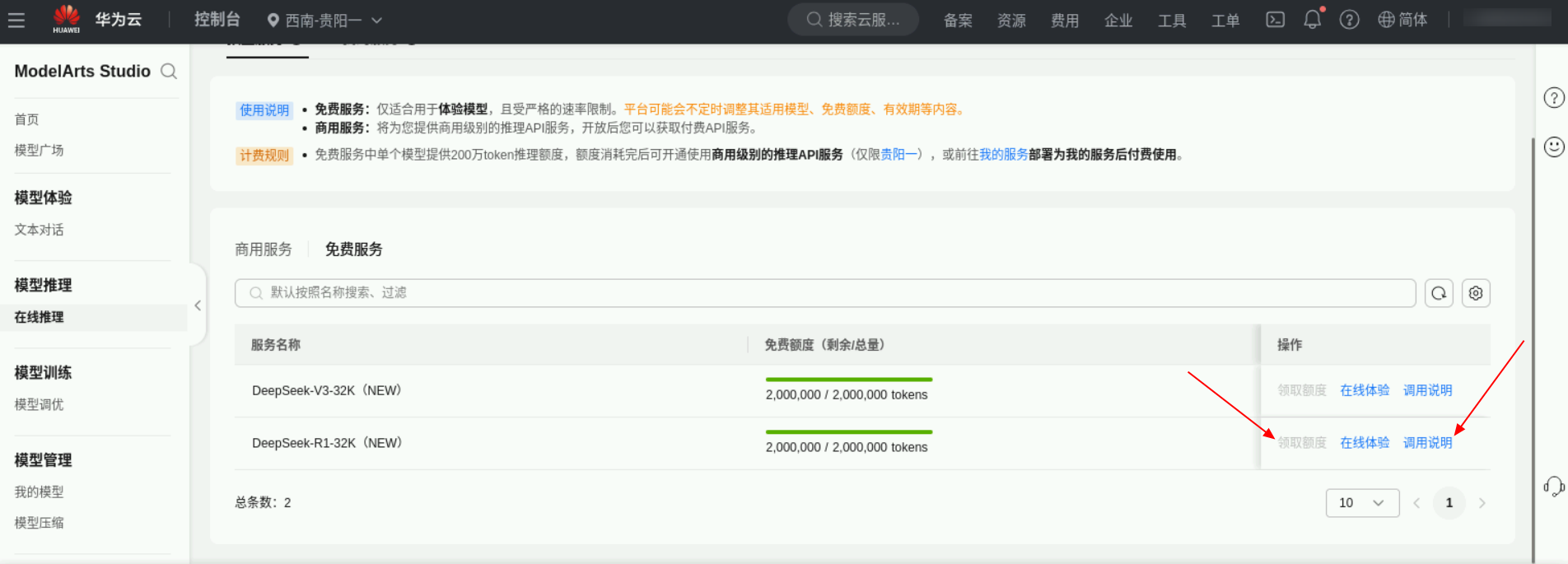Click DeepSeek-V3-32K quota progress bar

pos(849,380)
